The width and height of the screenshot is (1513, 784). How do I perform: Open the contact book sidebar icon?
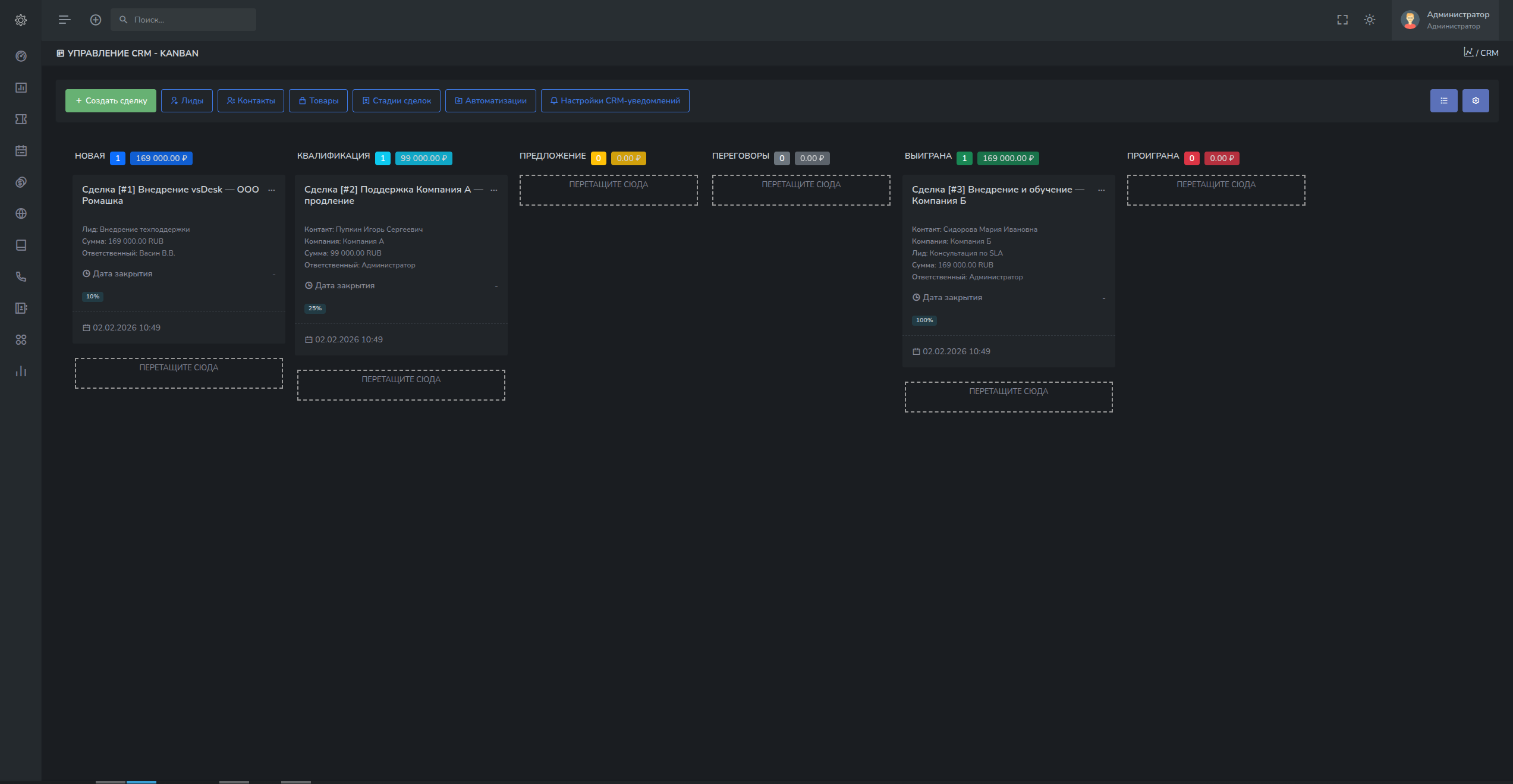pos(21,308)
